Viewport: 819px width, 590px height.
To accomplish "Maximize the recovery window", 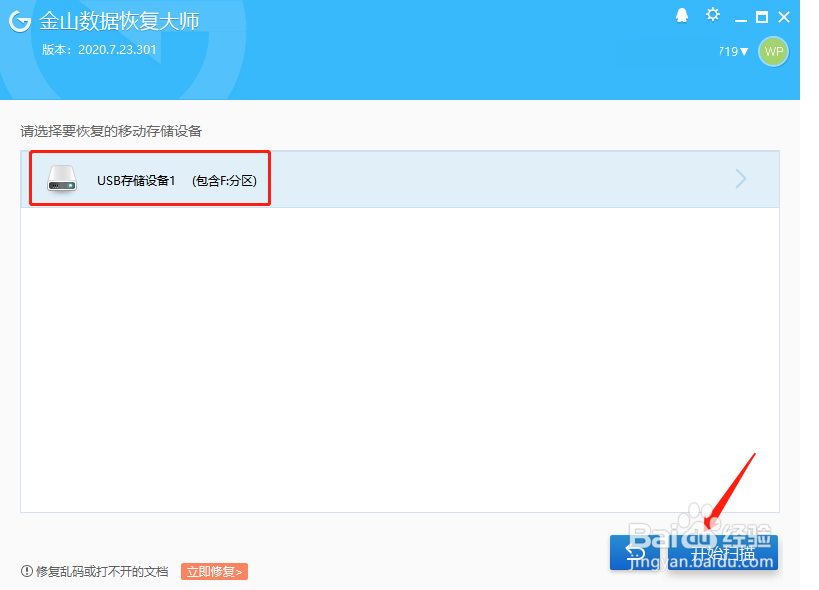I will [762, 17].
